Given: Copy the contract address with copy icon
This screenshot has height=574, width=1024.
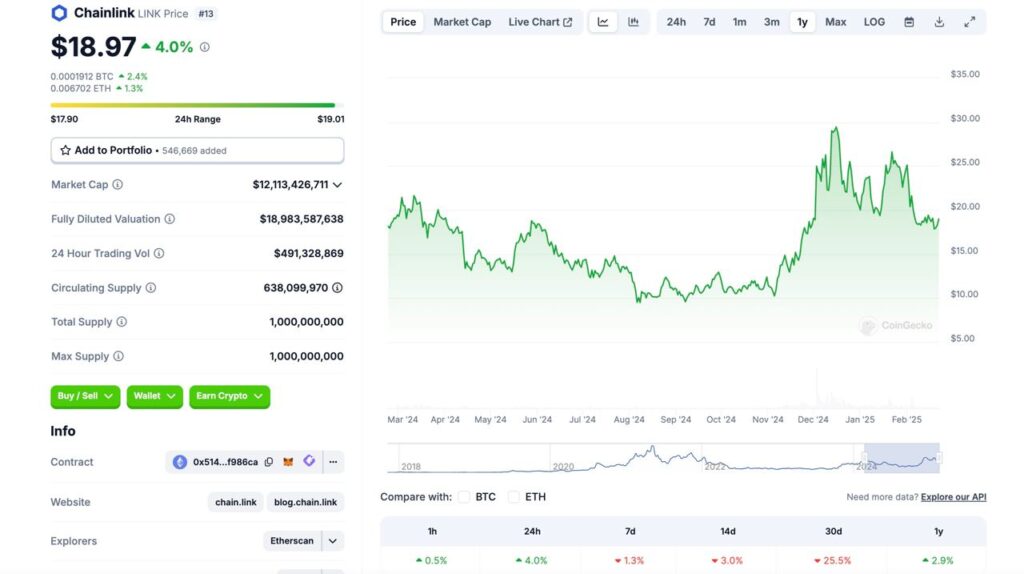Looking at the screenshot, I should (269, 462).
